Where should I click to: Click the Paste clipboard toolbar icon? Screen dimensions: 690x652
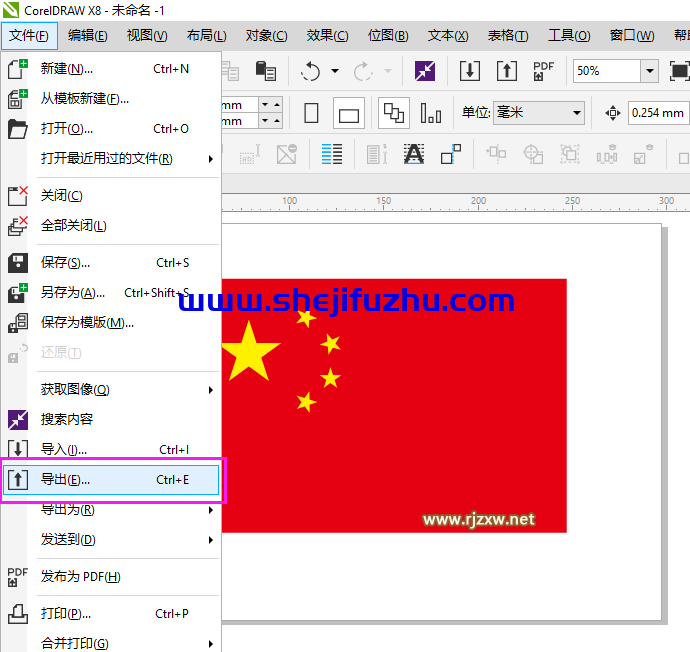[265, 71]
